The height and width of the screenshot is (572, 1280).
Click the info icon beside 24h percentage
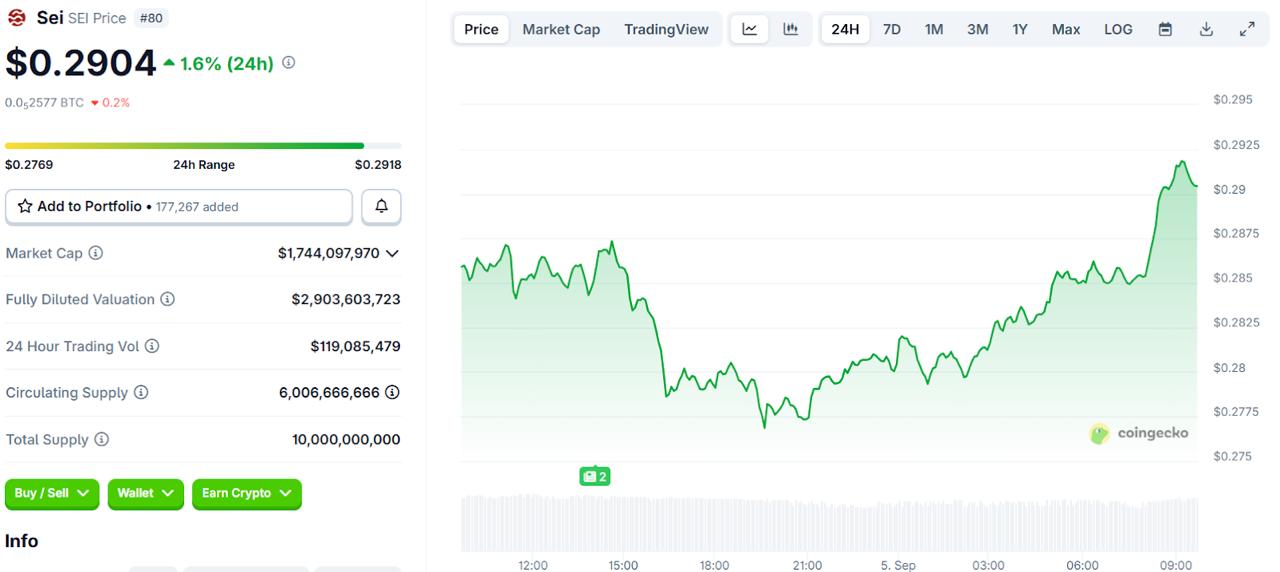(x=289, y=62)
